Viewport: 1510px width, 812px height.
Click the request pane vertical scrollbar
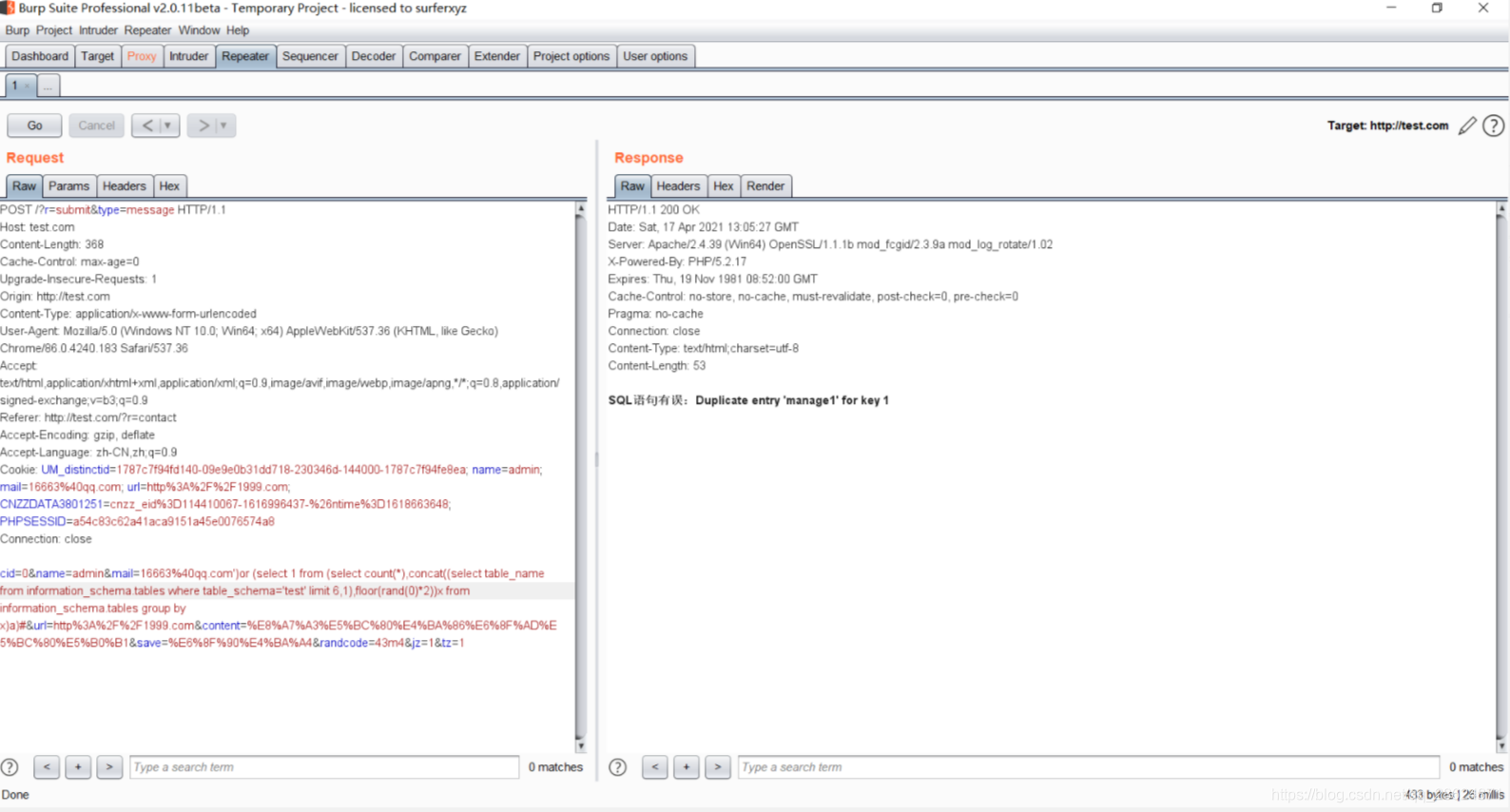point(580,477)
